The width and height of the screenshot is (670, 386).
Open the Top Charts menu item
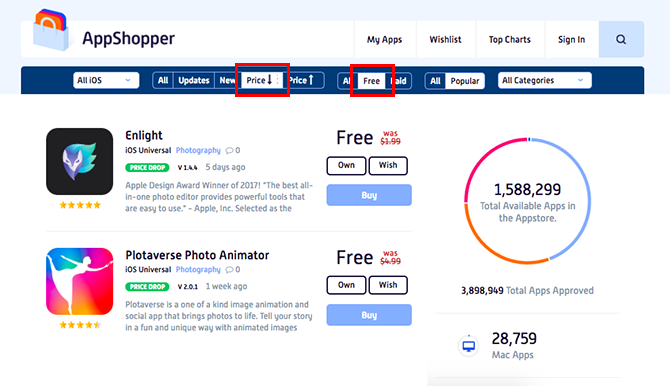510,39
